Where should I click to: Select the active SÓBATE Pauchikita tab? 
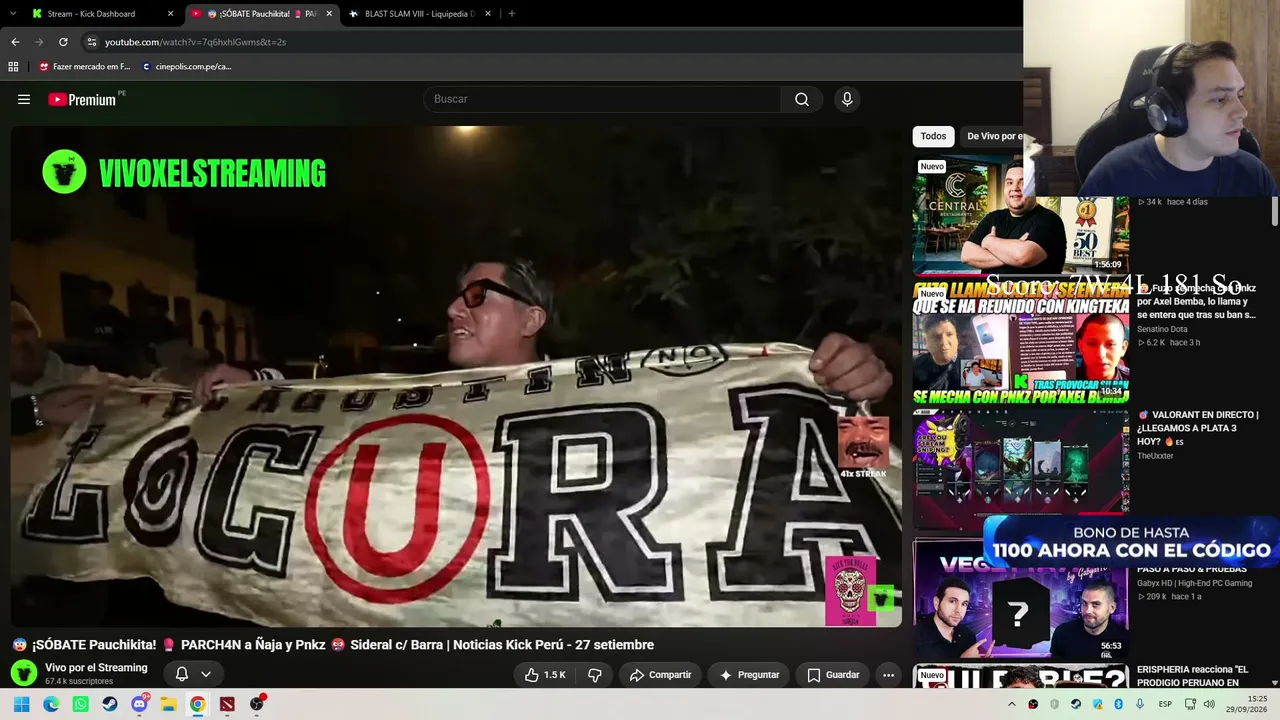tap(262, 14)
